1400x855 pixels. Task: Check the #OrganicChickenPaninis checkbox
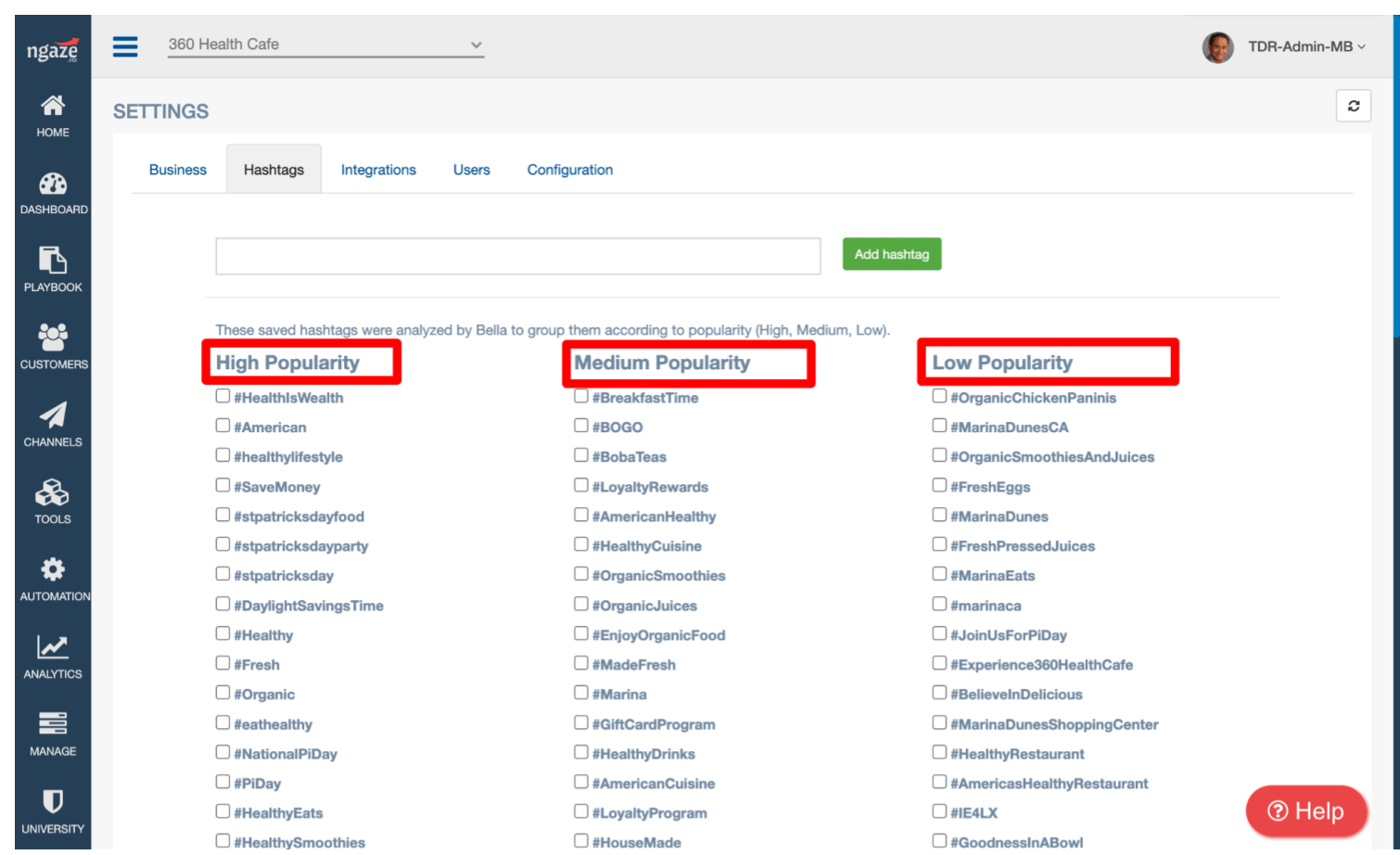939,396
